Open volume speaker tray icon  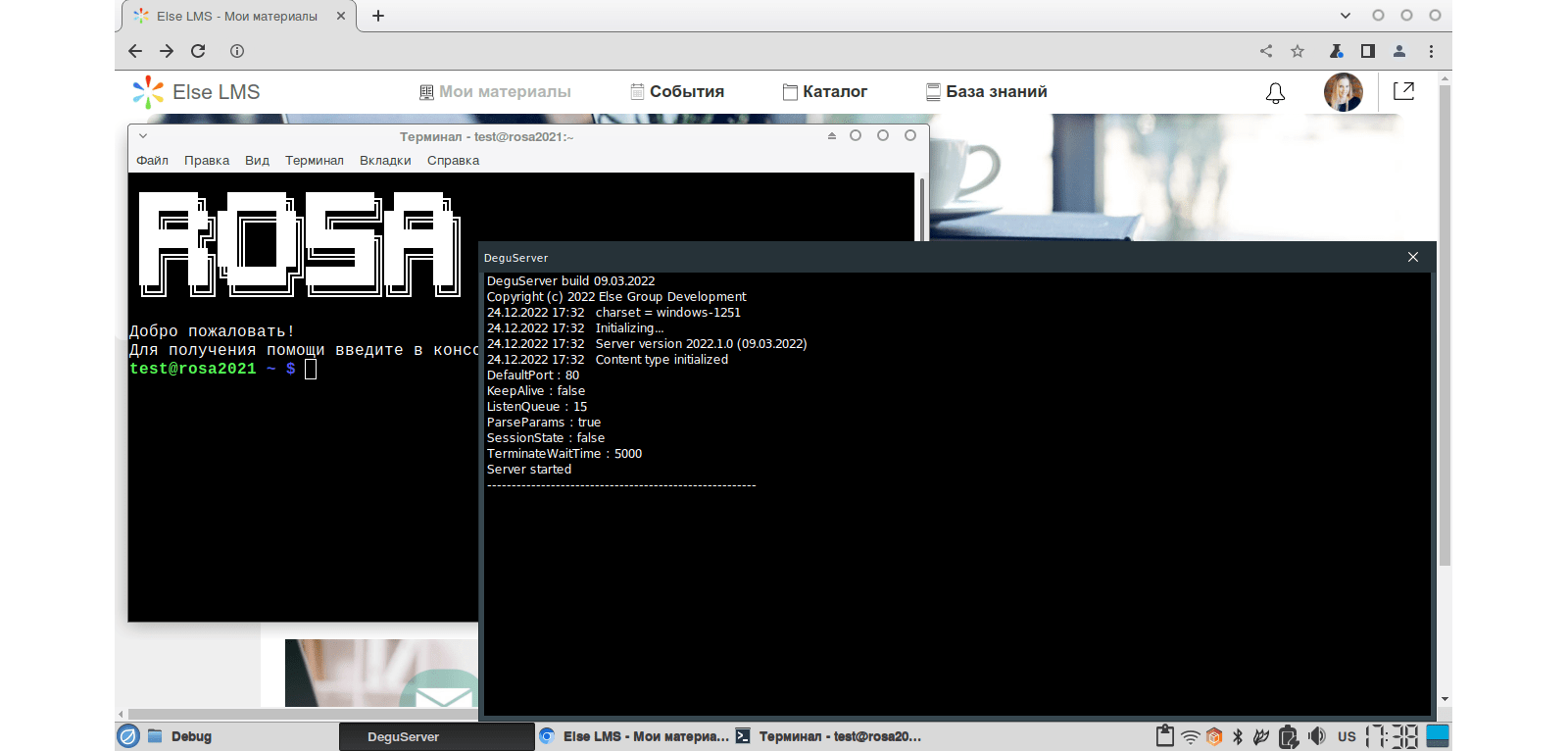(1317, 736)
